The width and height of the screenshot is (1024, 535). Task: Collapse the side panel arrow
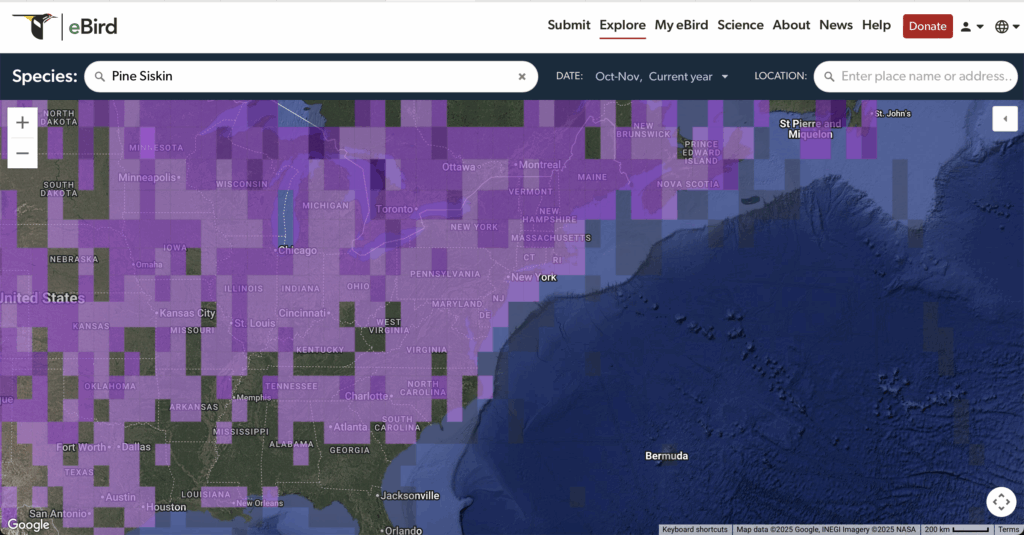1003,118
